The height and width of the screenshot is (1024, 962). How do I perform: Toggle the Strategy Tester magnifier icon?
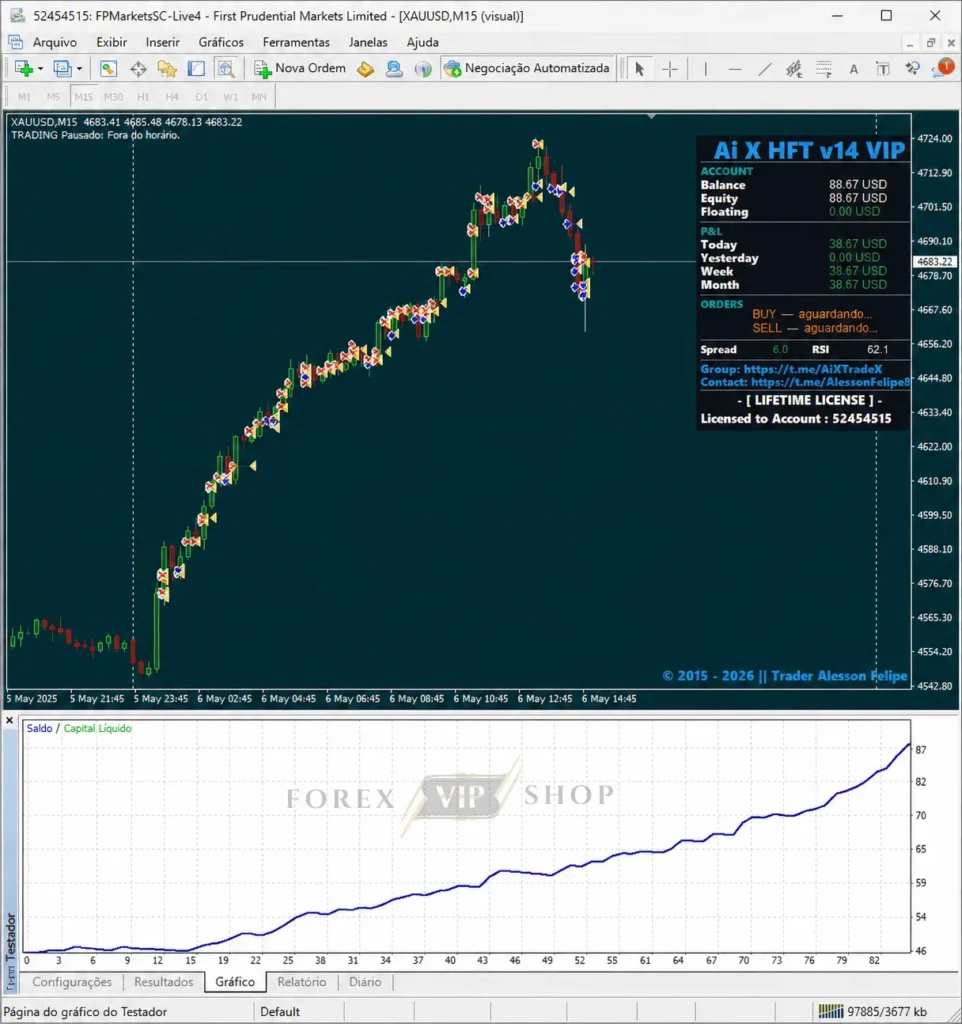click(x=226, y=69)
